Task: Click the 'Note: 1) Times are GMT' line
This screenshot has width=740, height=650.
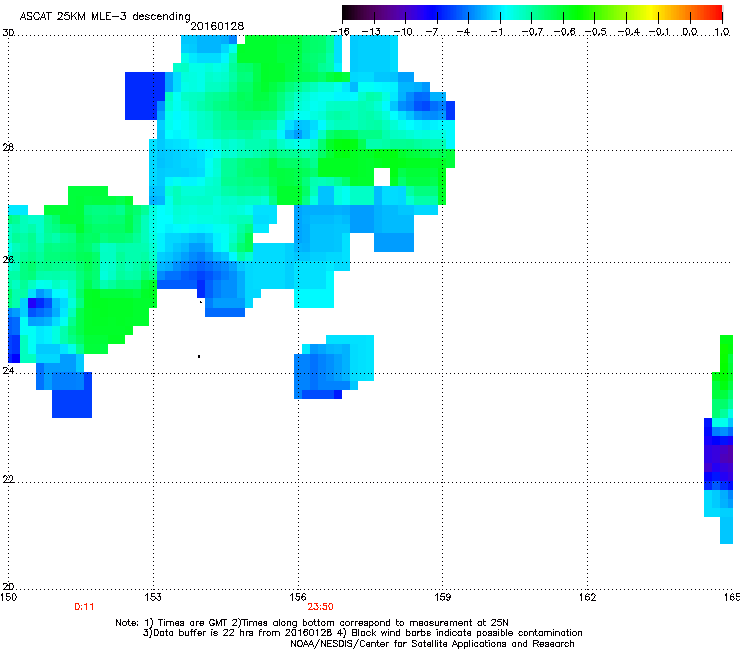Action: 312,623
